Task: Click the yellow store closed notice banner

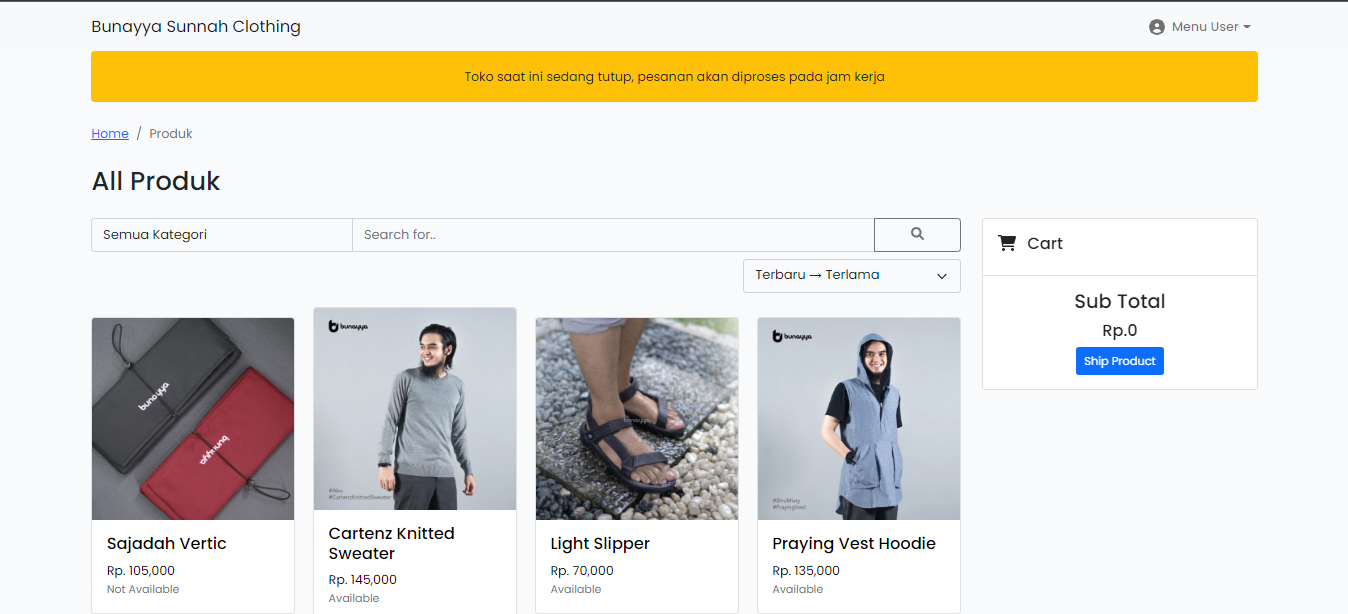Action: pyautogui.click(x=674, y=77)
